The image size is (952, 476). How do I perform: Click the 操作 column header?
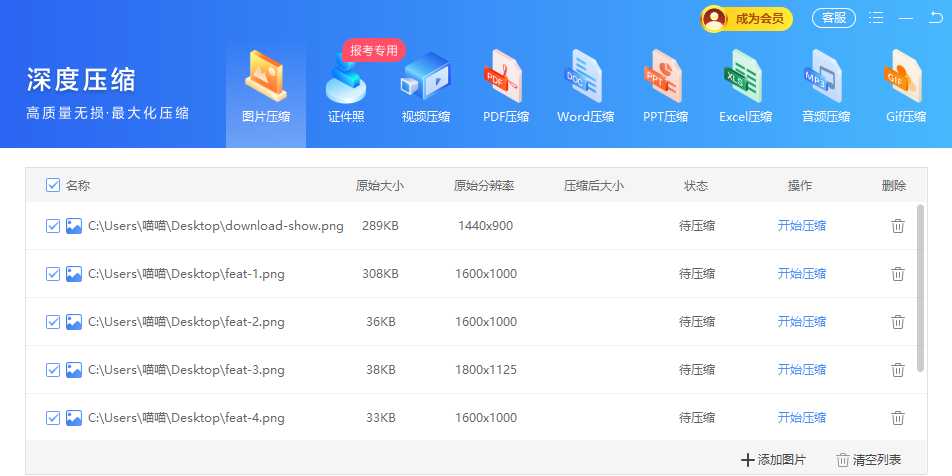[x=800, y=186]
